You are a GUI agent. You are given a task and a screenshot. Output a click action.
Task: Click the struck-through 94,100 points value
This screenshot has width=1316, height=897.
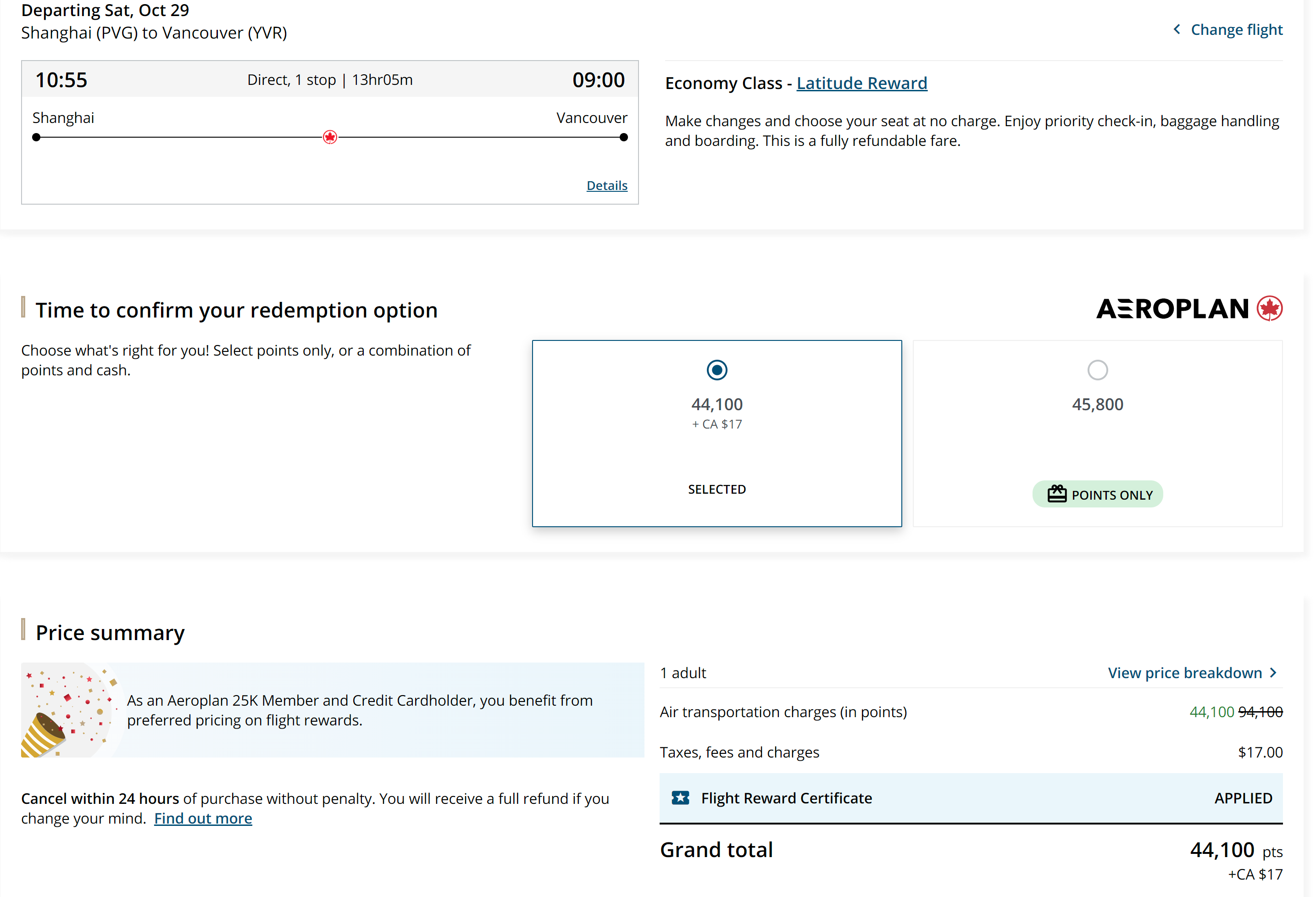click(1260, 712)
